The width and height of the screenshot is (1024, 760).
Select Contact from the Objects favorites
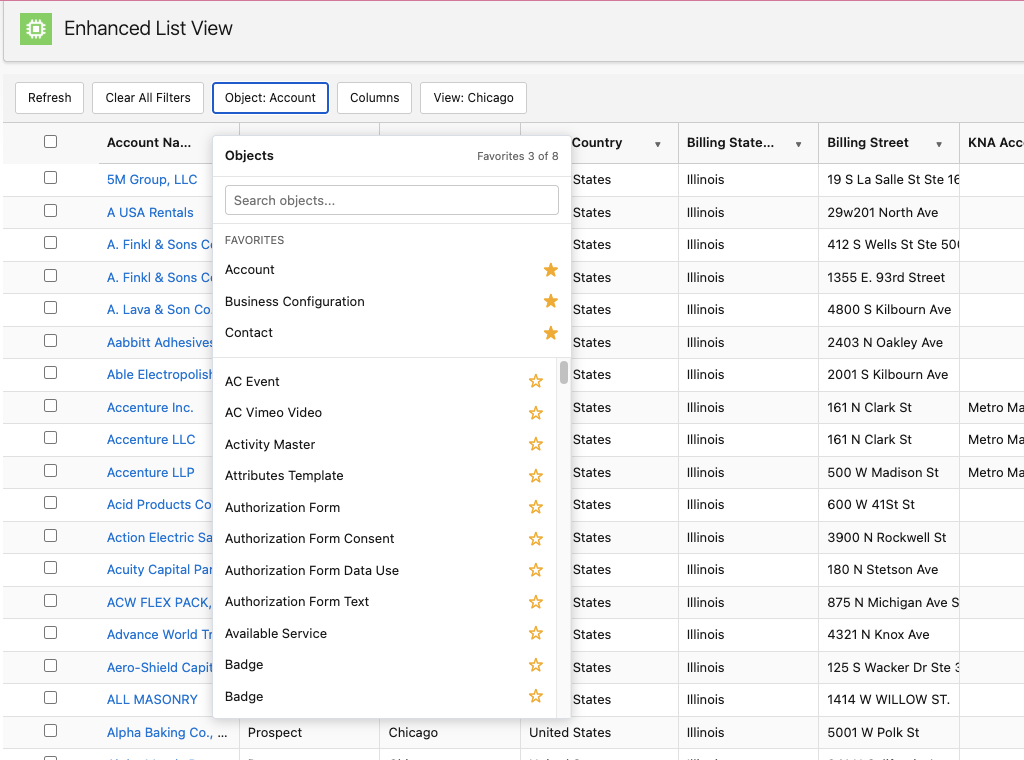coord(250,332)
